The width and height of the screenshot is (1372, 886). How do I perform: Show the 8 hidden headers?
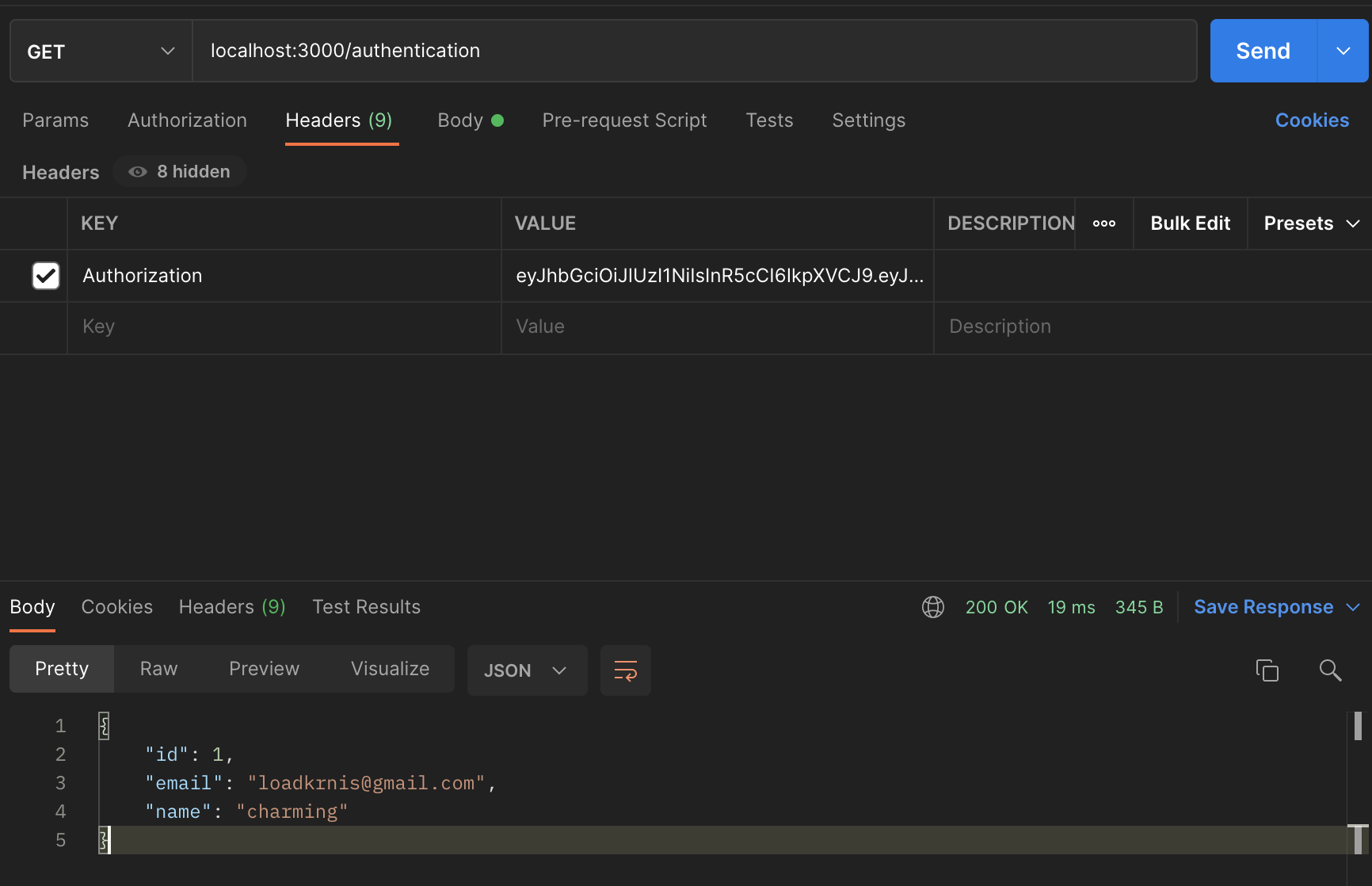[x=180, y=172]
